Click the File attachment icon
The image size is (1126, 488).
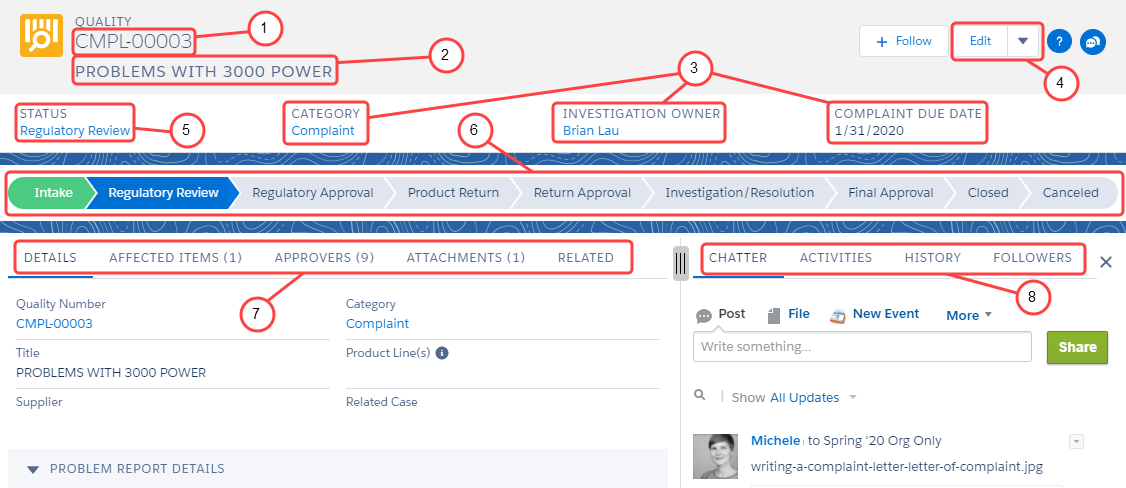pos(774,315)
